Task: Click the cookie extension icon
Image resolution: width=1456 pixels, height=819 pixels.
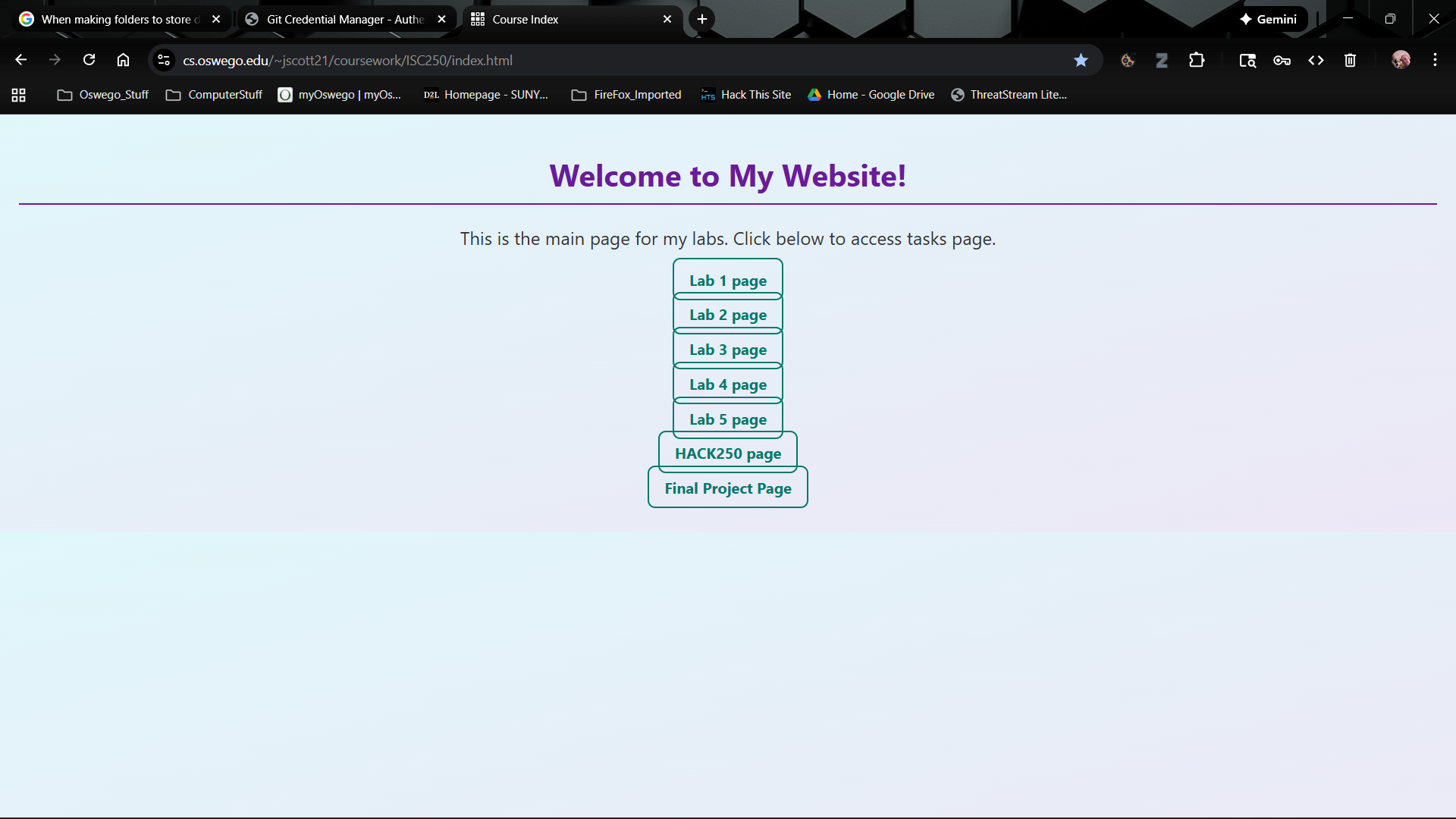Action: click(x=1128, y=60)
